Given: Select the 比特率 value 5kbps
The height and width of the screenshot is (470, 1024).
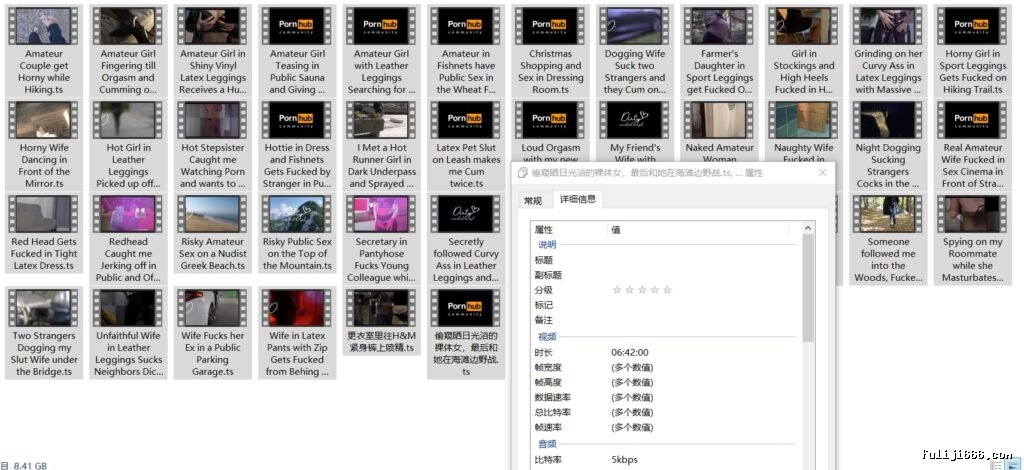Looking at the screenshot, I should click(x=624, y=460).
